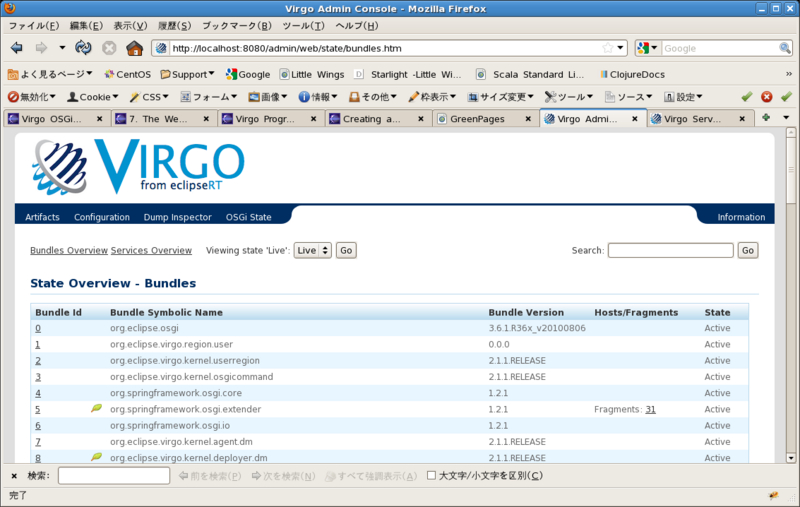Screen dimensions: 800x507
Task: Open the address bar URL history dropdown
Action: [x=620, y=48]
